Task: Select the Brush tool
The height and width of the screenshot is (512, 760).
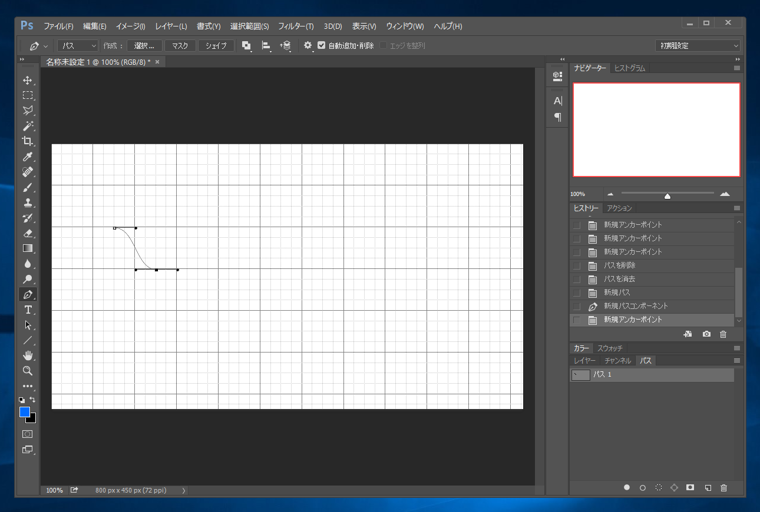Action: click(x=28, y=187)
